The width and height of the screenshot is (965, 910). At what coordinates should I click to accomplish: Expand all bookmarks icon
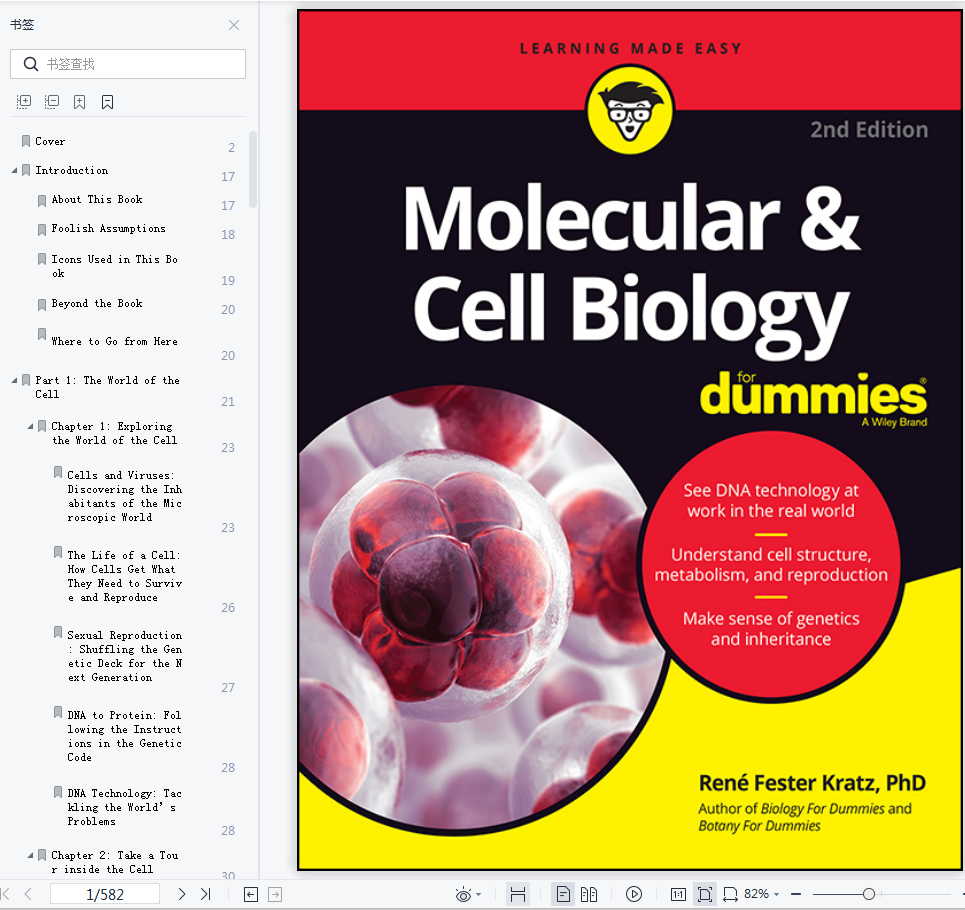coord(23,102)
